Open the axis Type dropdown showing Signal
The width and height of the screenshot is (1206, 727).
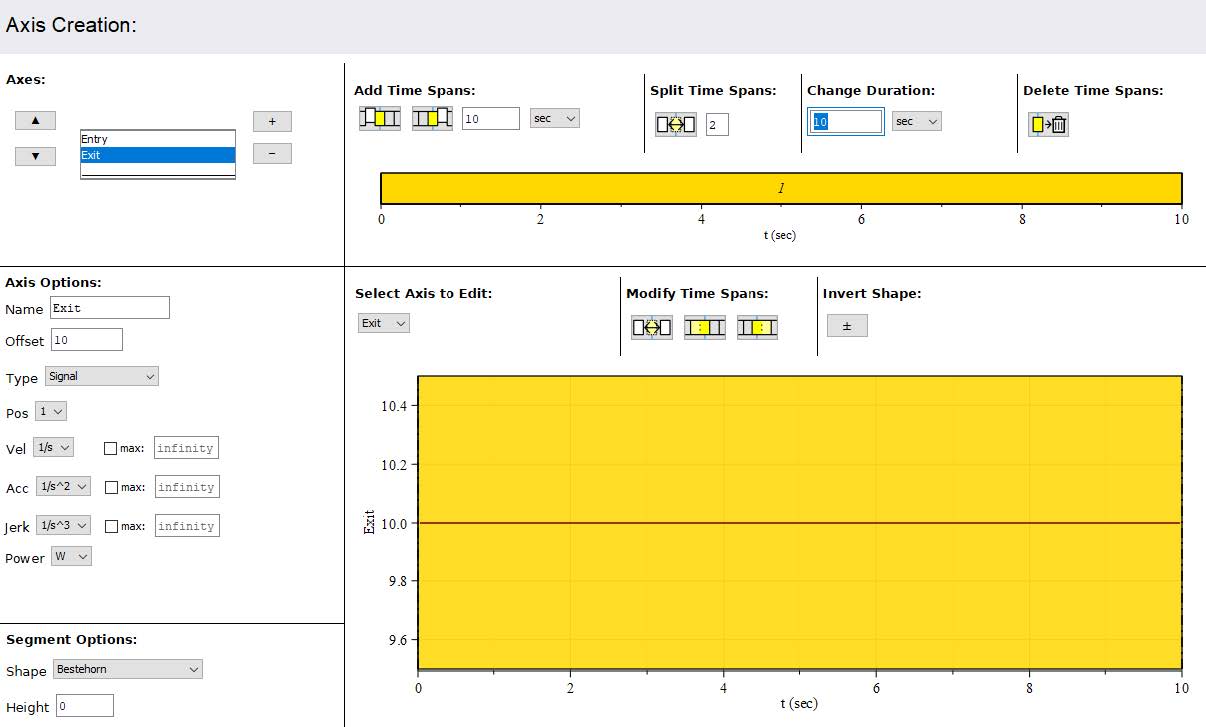[101, 377]
